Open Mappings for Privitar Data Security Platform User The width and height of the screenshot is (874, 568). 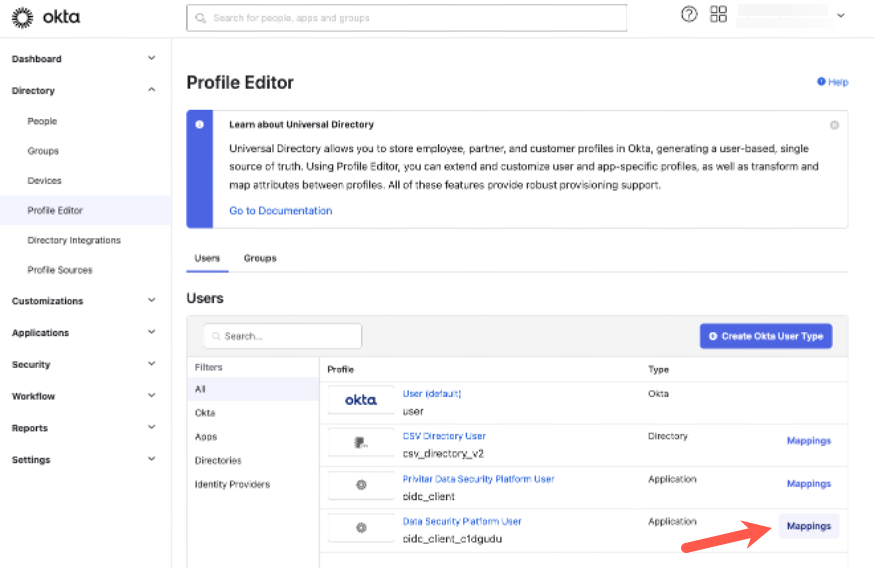[809, 483]
